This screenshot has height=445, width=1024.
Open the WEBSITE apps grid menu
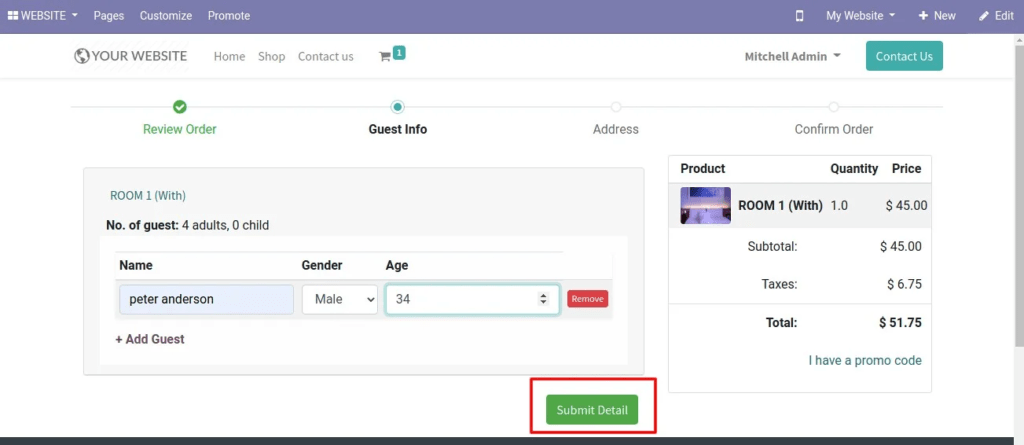click(x=43, y=16)
